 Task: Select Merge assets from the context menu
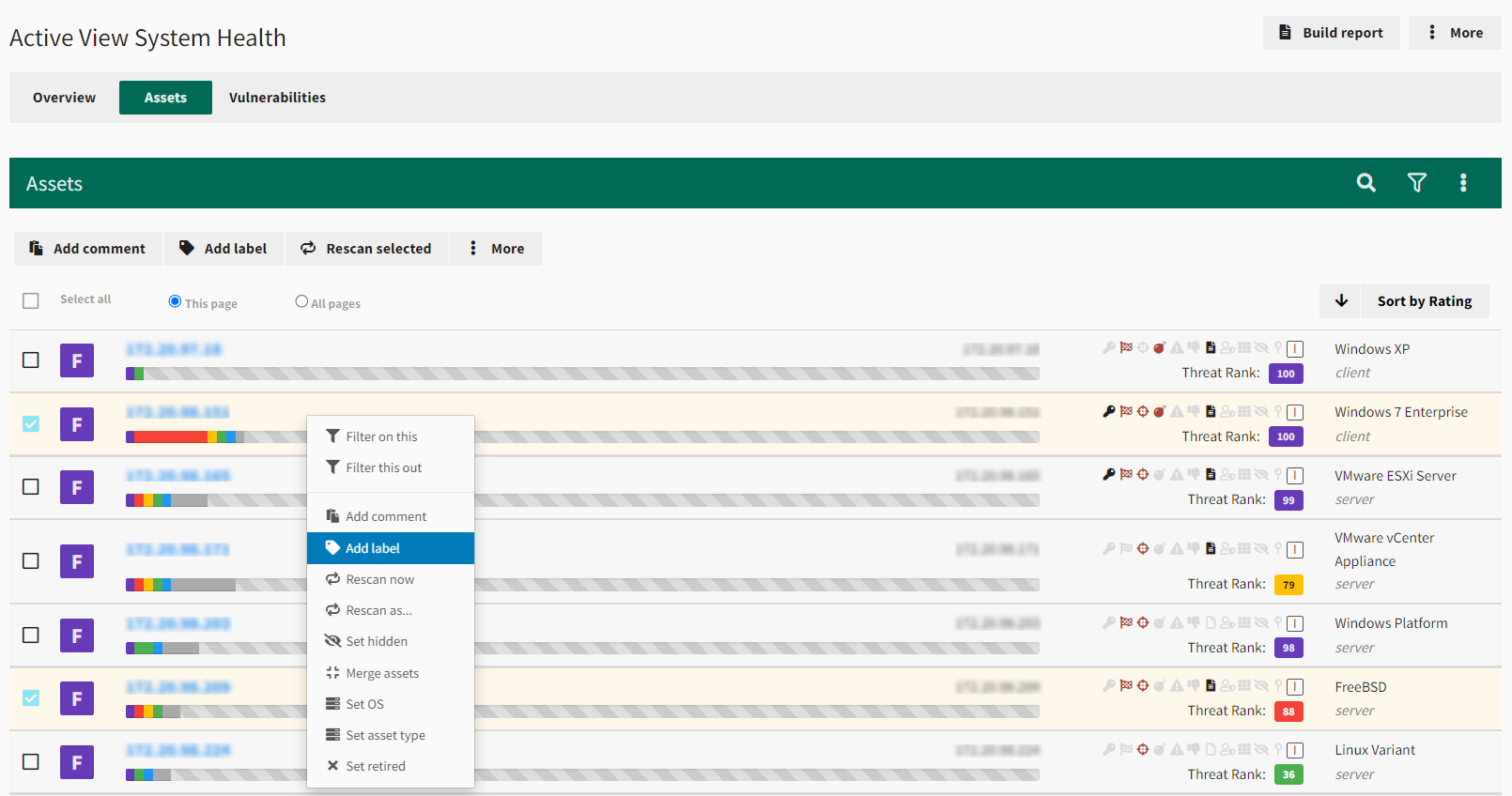click(x=381, y=673)
